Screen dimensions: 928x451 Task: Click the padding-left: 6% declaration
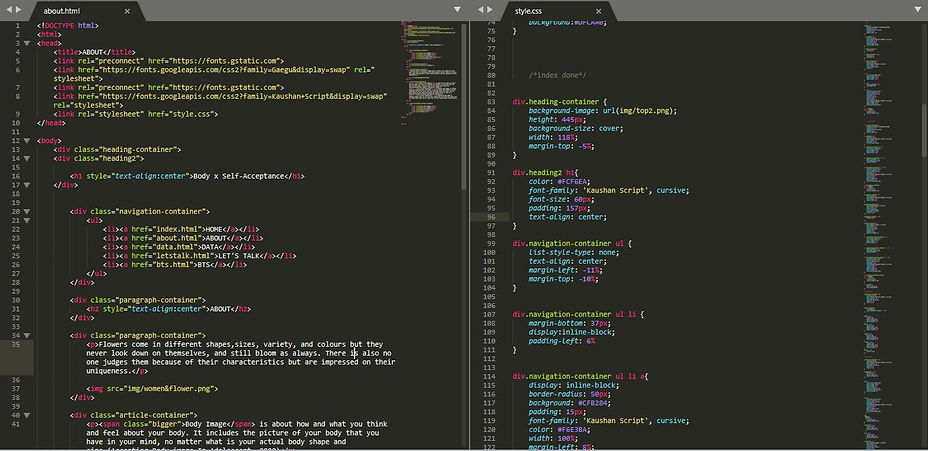(562, 341)
